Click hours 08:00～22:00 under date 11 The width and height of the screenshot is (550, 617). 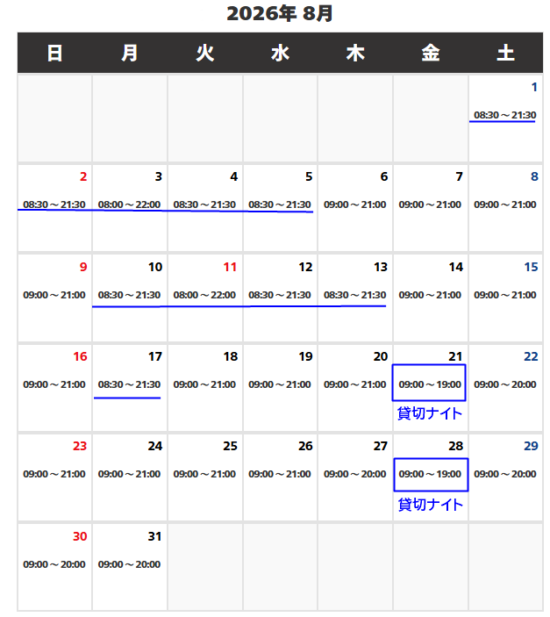(204, 295)
